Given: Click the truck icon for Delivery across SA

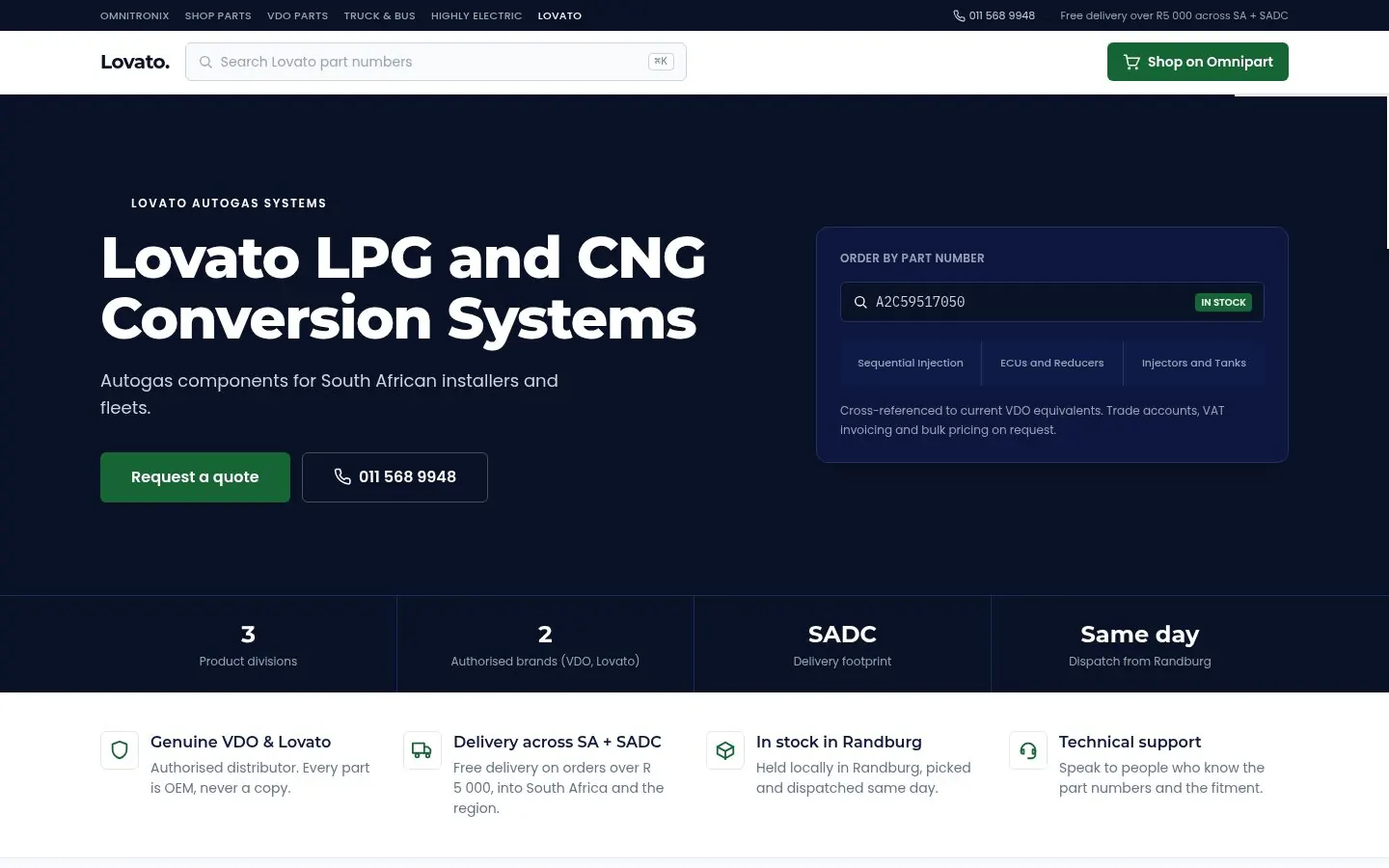Looking at the screenshot, I should pos(422,750).
